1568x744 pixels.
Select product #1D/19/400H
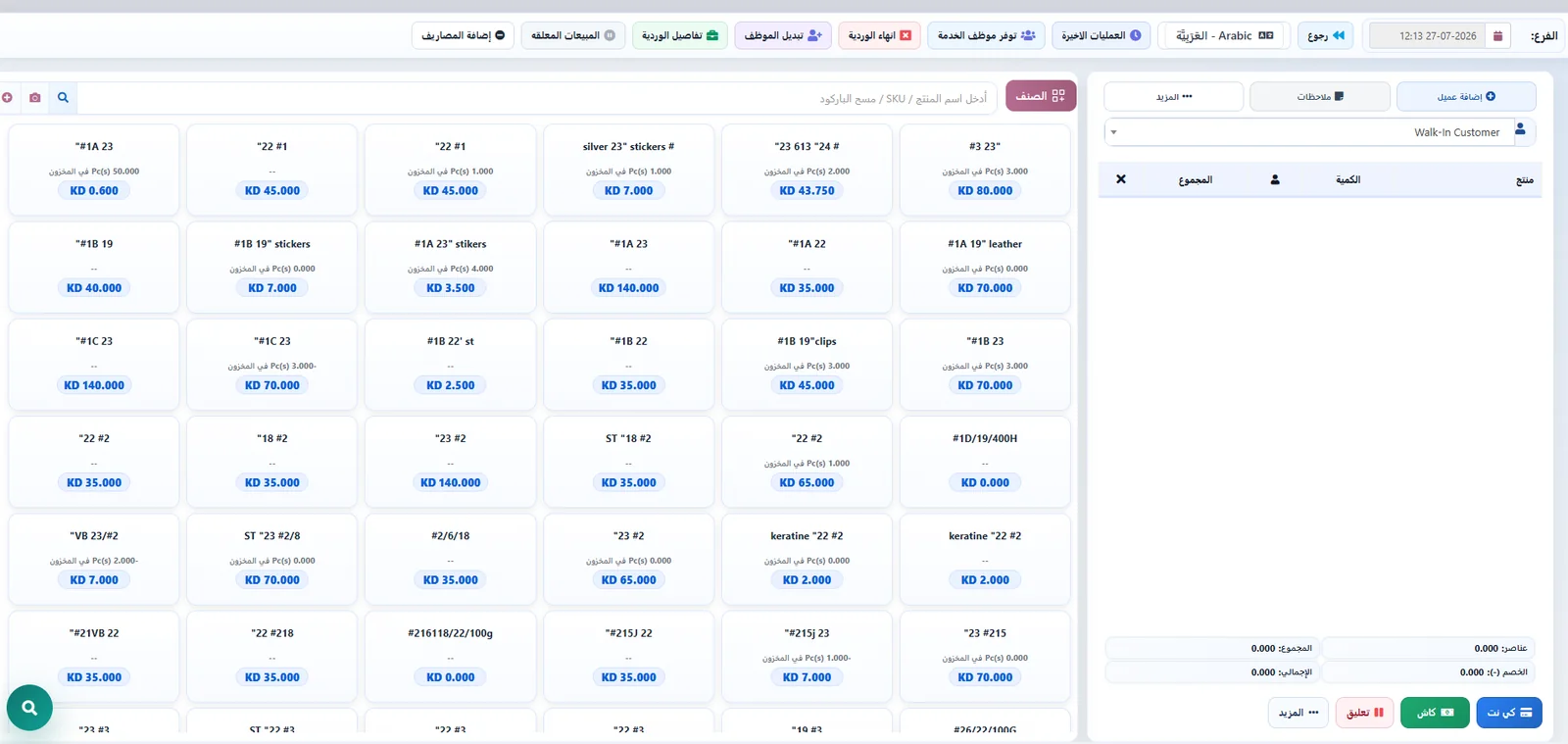pos(985,462)
